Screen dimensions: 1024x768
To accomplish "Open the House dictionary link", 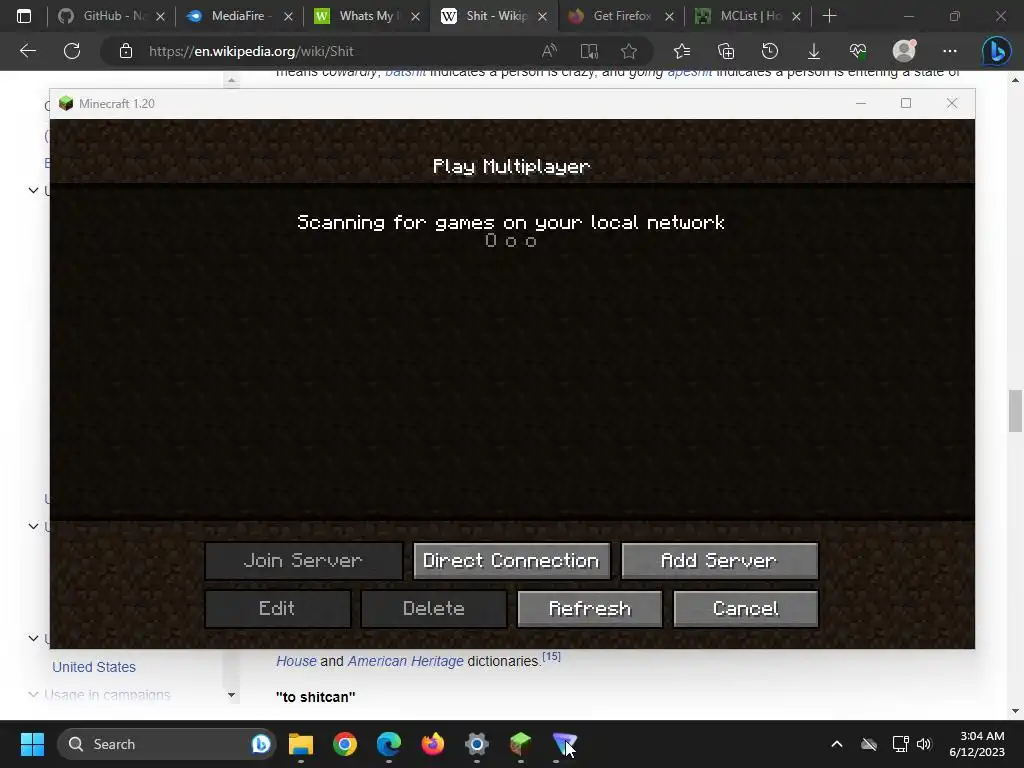I will [x=296, y=661].
